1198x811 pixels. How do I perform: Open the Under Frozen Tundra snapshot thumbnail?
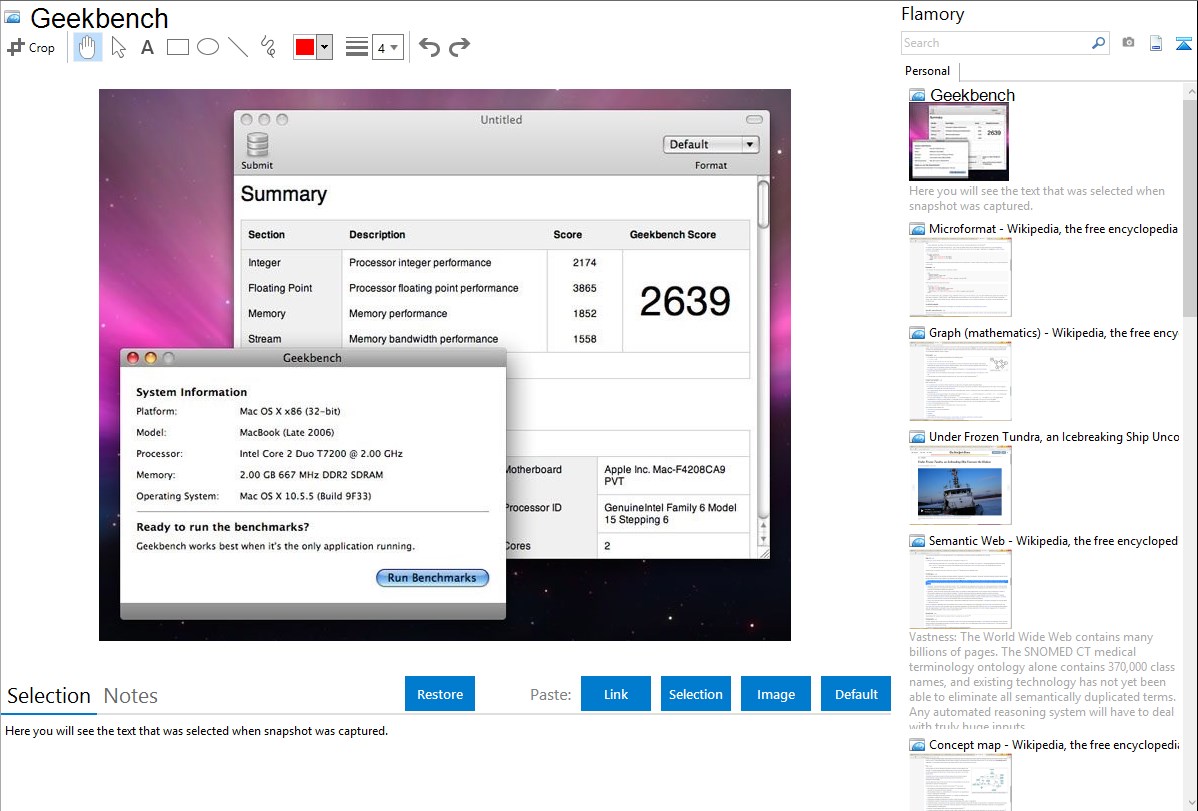tap(960, 485)
